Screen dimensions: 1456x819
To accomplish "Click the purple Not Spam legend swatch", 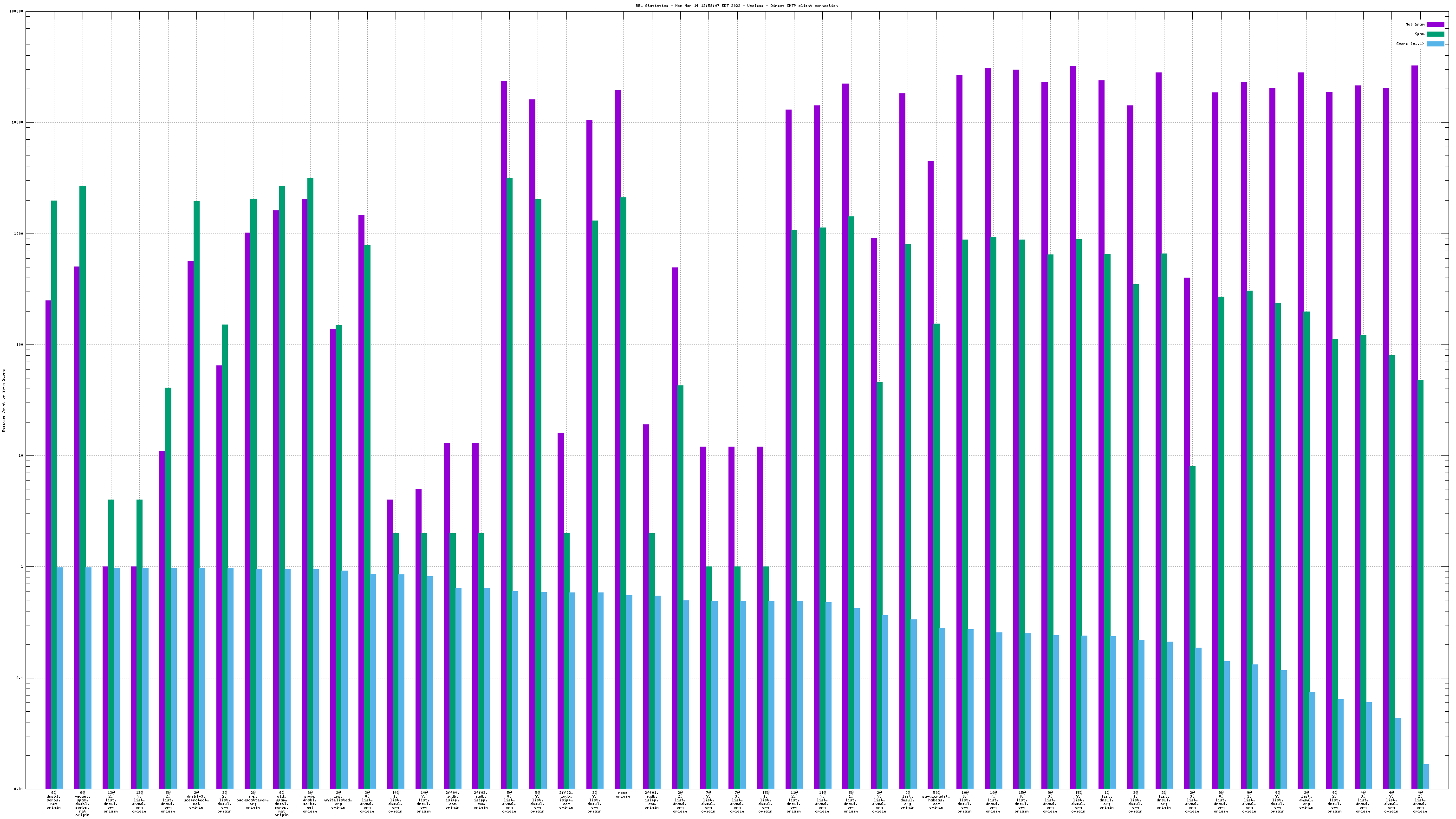I will point(1435,24).
